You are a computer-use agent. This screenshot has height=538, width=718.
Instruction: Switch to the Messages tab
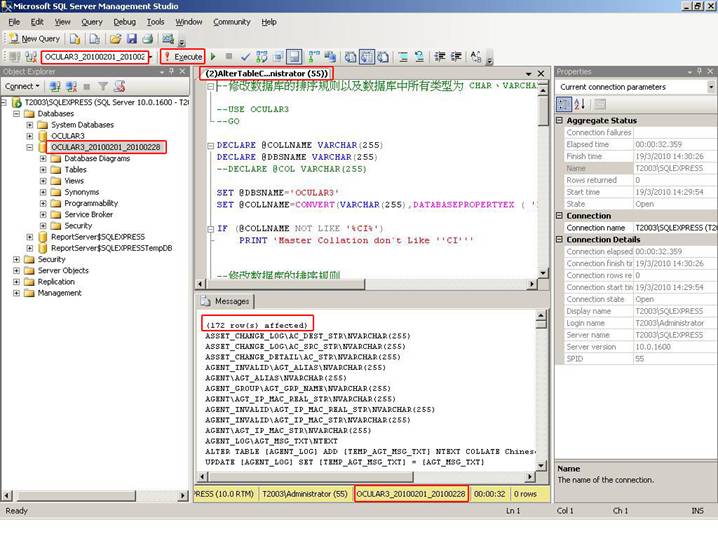tap(226, 301)
